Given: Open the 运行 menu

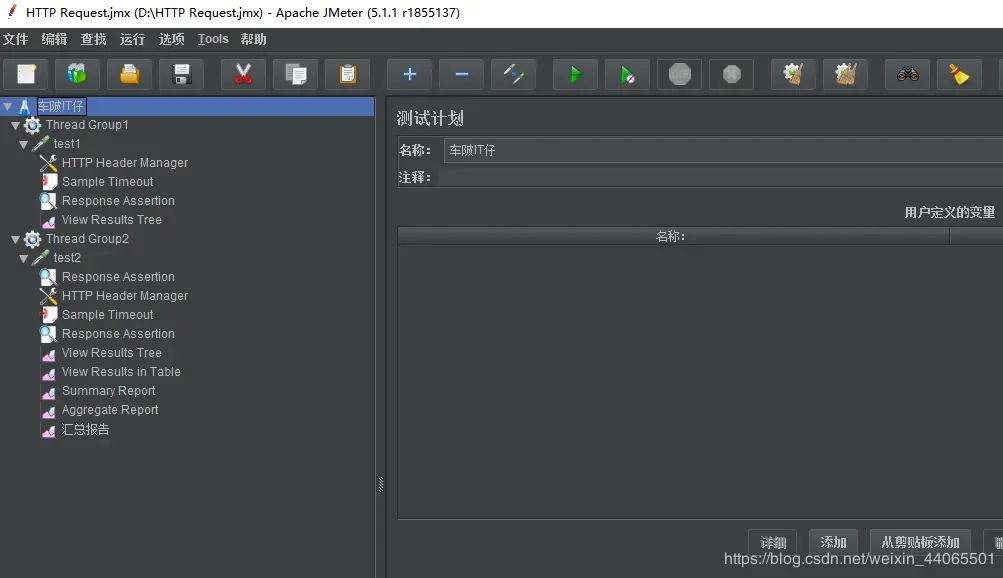Looking at the screenshot, I should click(132, 39).
